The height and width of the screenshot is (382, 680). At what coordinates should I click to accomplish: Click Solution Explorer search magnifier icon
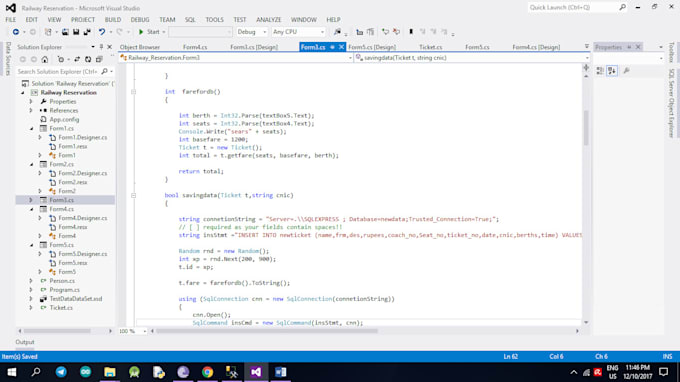click(x=105, y=72)
